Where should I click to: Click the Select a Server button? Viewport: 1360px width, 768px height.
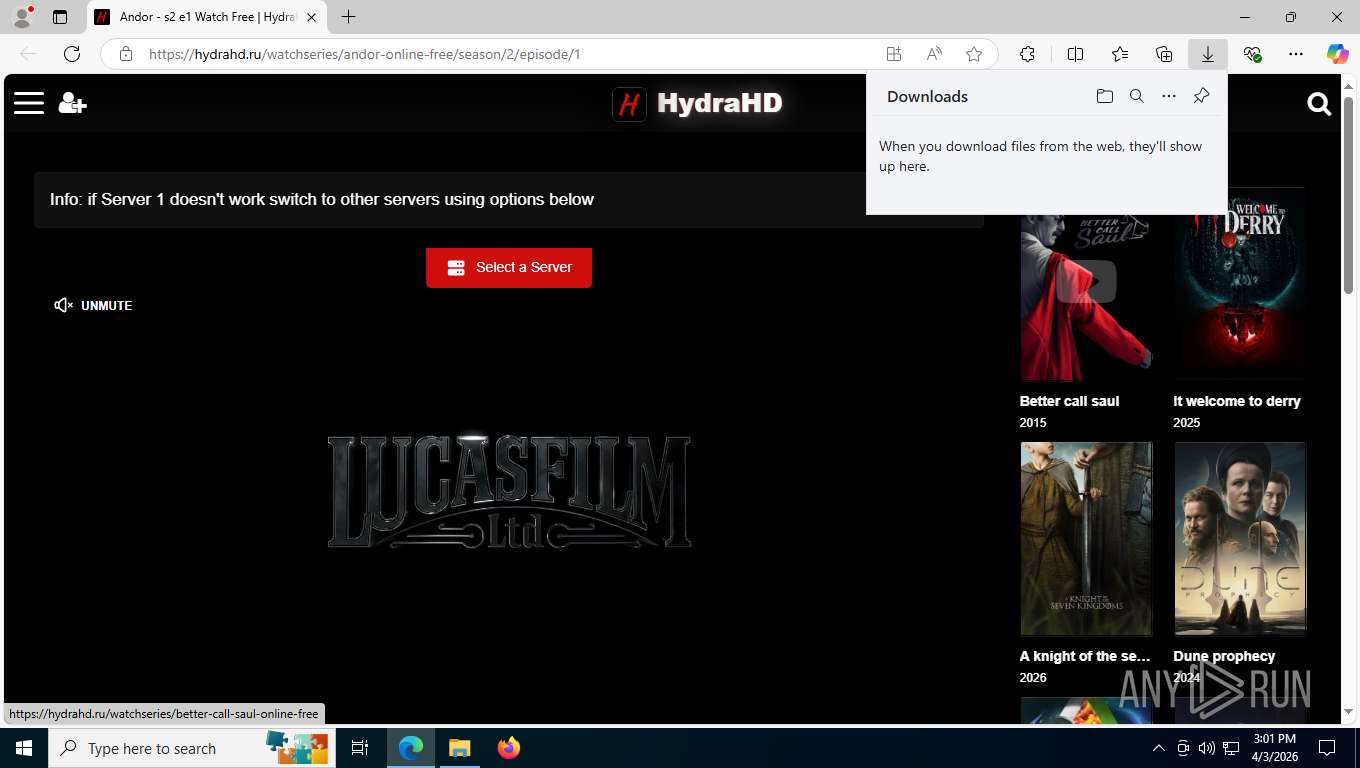pyautogui.click(x=509, y=267)
